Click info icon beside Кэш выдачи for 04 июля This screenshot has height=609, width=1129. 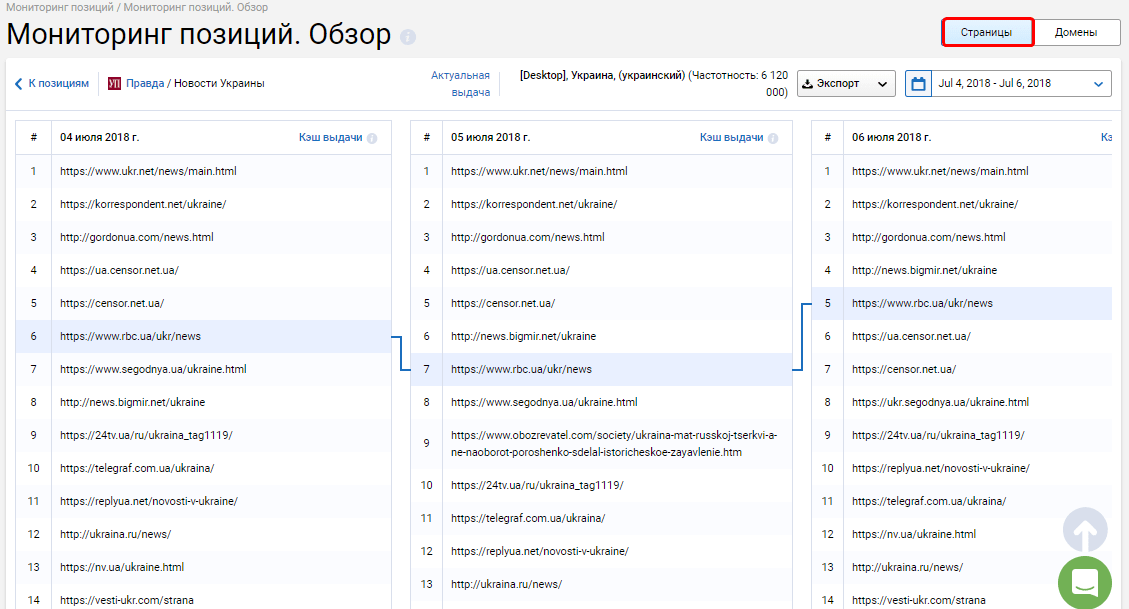tap(372, 138)
